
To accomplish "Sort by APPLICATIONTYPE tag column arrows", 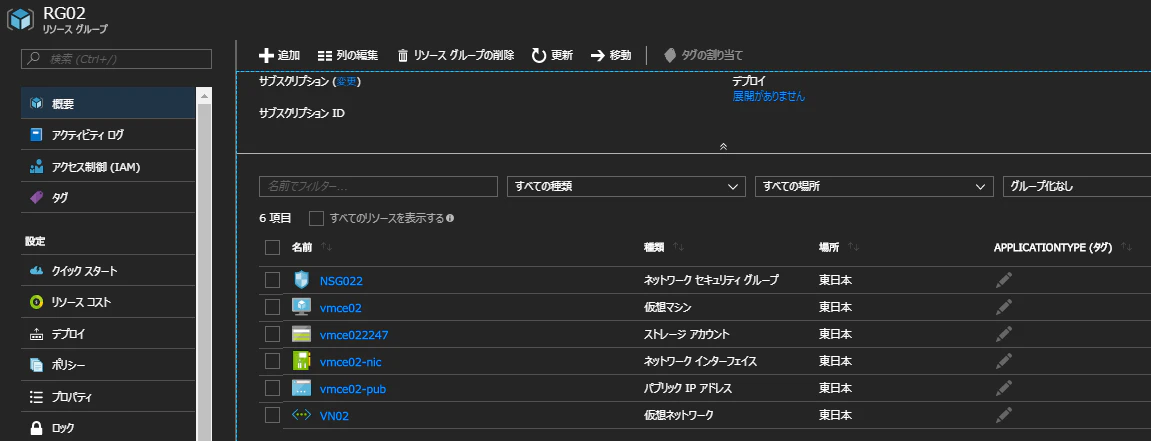I will (x=1126, y=248).
